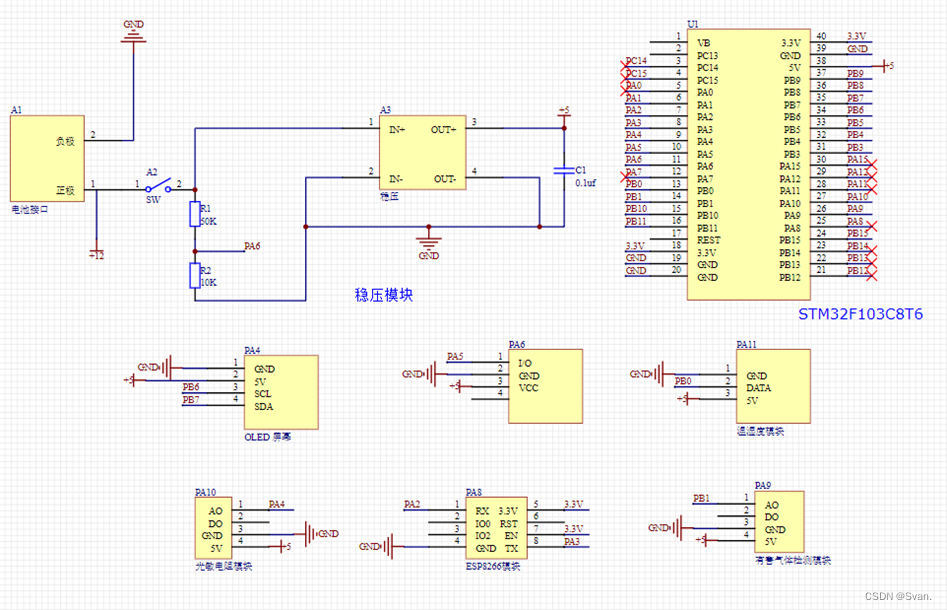Click the PA9 net label at U1 pin 26
The height and width of the screenshot is (610, 947).
855,209
